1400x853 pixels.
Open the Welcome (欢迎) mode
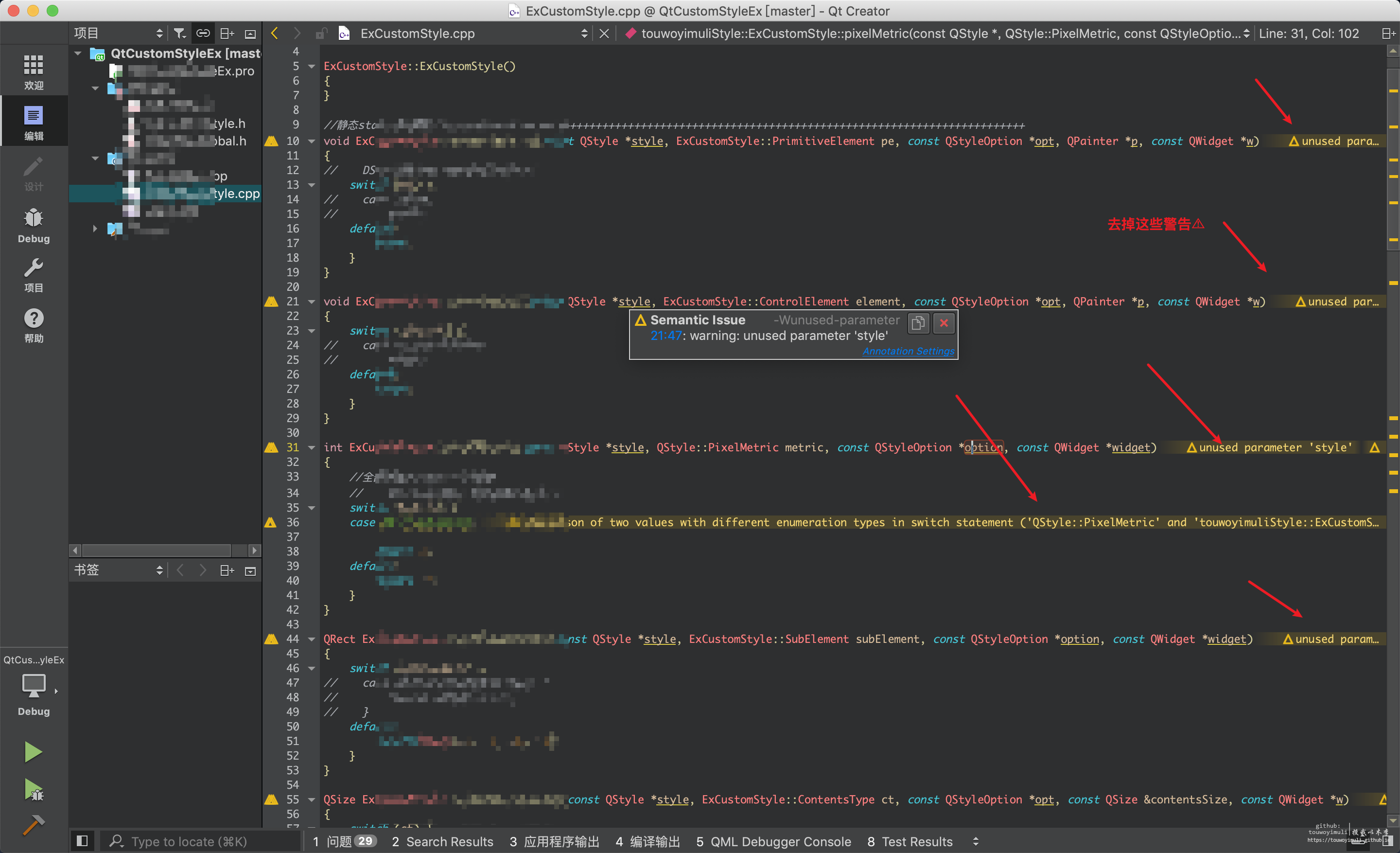(34, 71)
